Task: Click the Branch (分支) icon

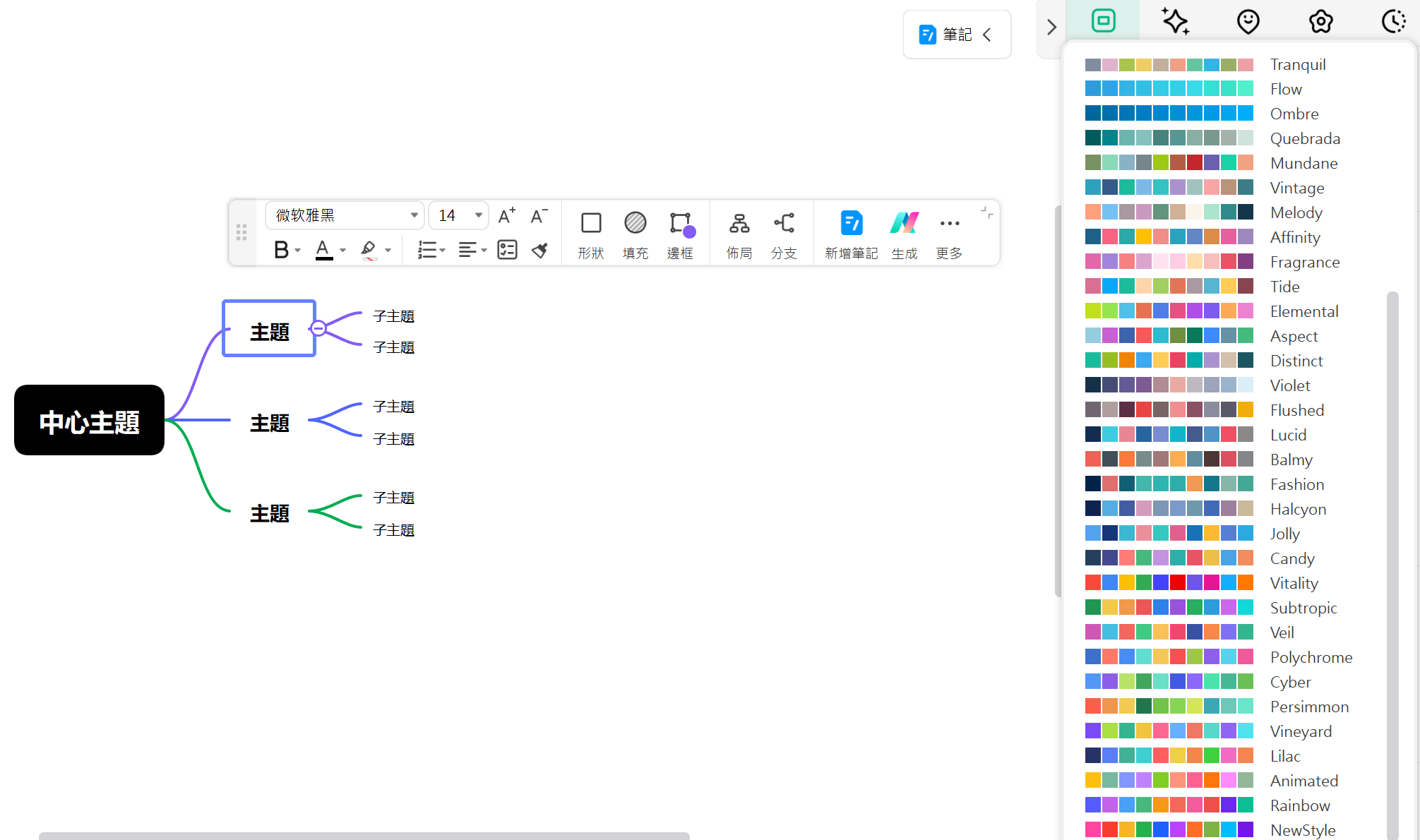Action: 784,224
